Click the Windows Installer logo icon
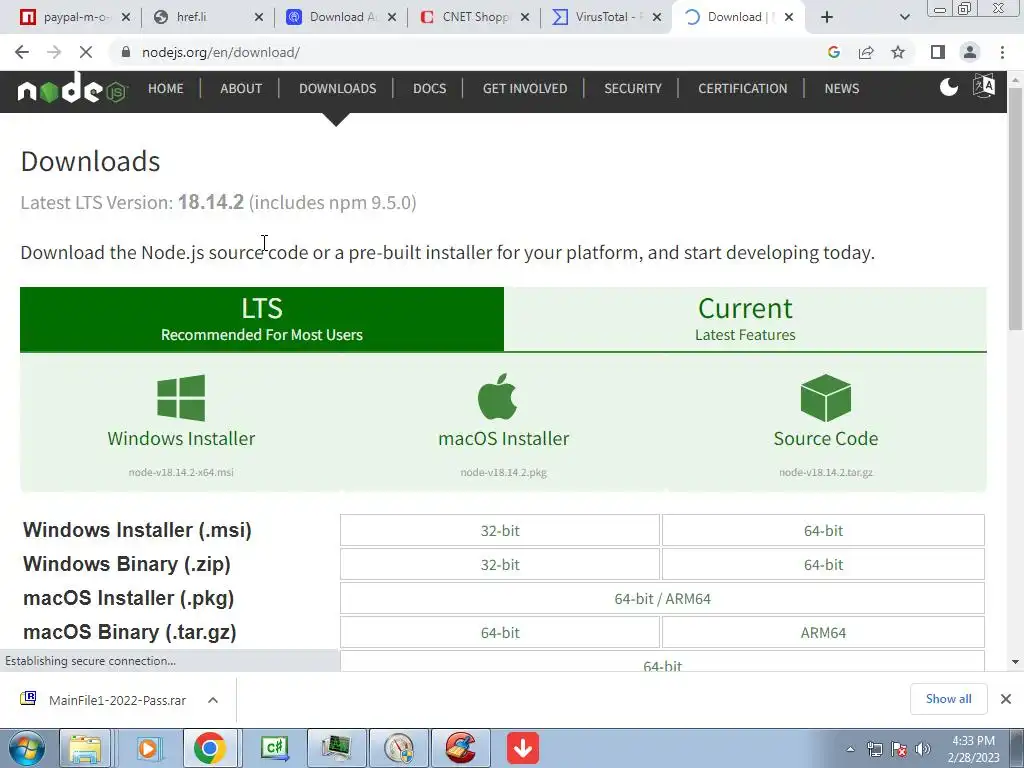The width and height of the screenshot is (1024, 768). click(x=181, y=398)
